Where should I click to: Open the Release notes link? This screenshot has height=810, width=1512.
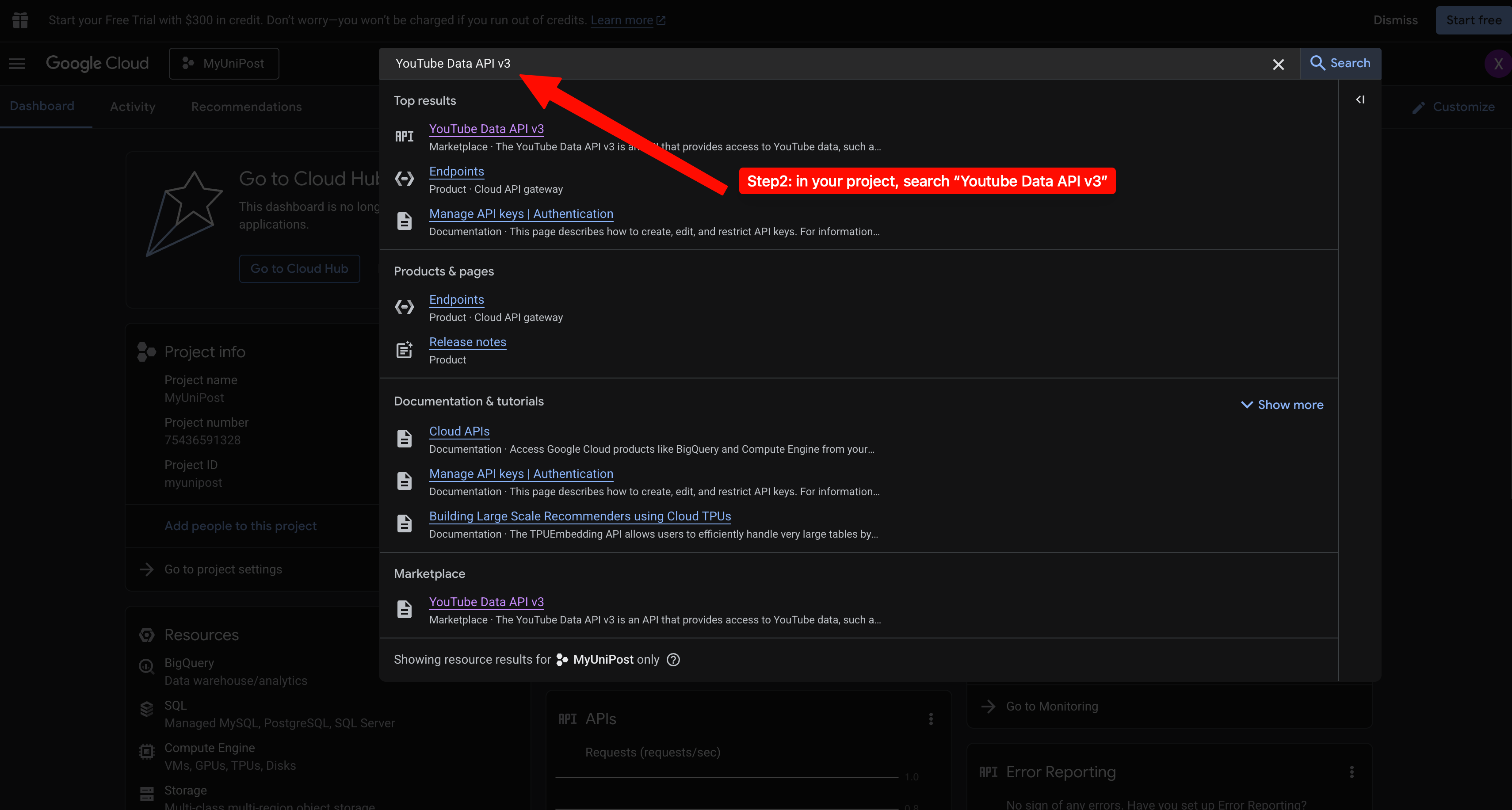pos(468,342)
